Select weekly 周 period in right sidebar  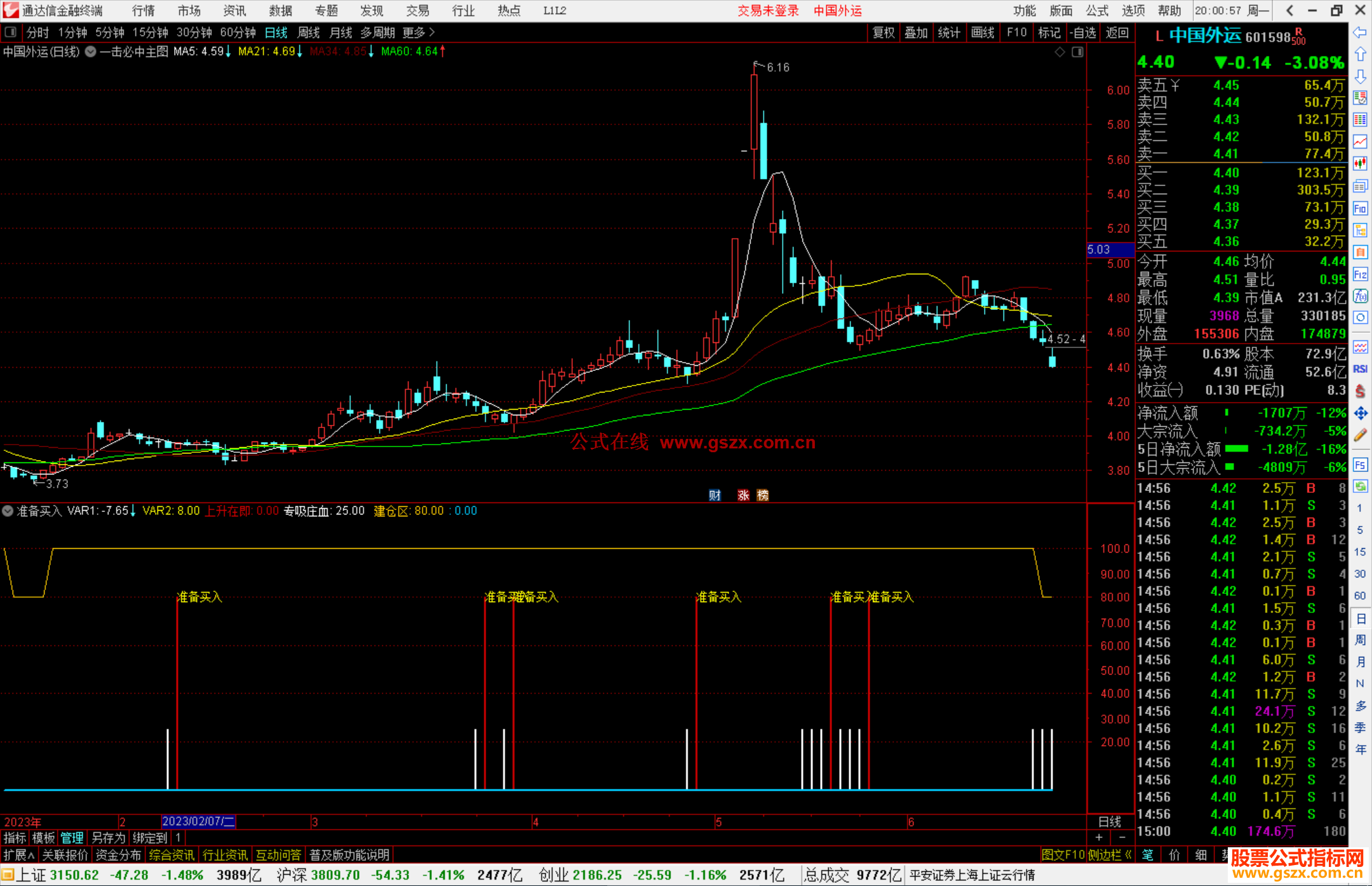pyautogui.click(x=1360, y=640)
